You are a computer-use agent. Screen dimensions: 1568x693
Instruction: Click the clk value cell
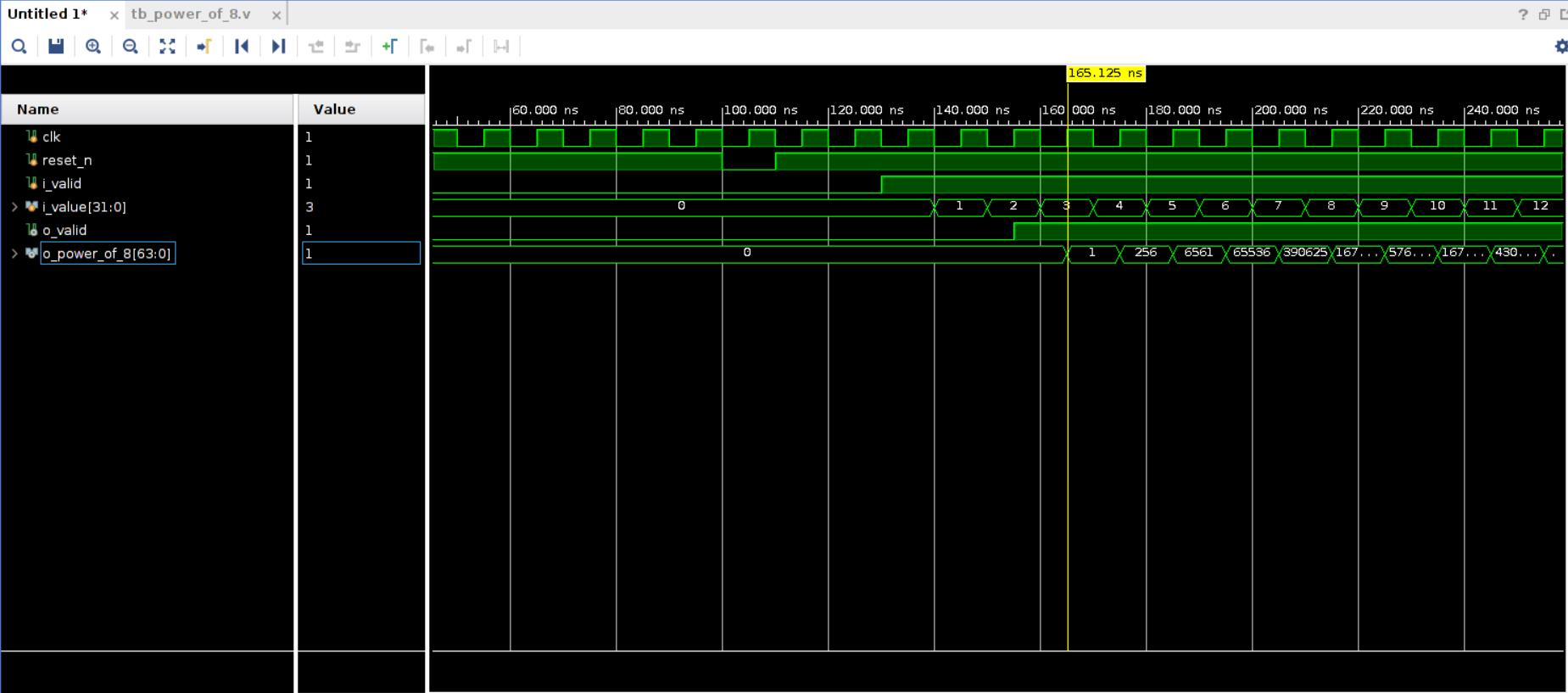[361, 137]
